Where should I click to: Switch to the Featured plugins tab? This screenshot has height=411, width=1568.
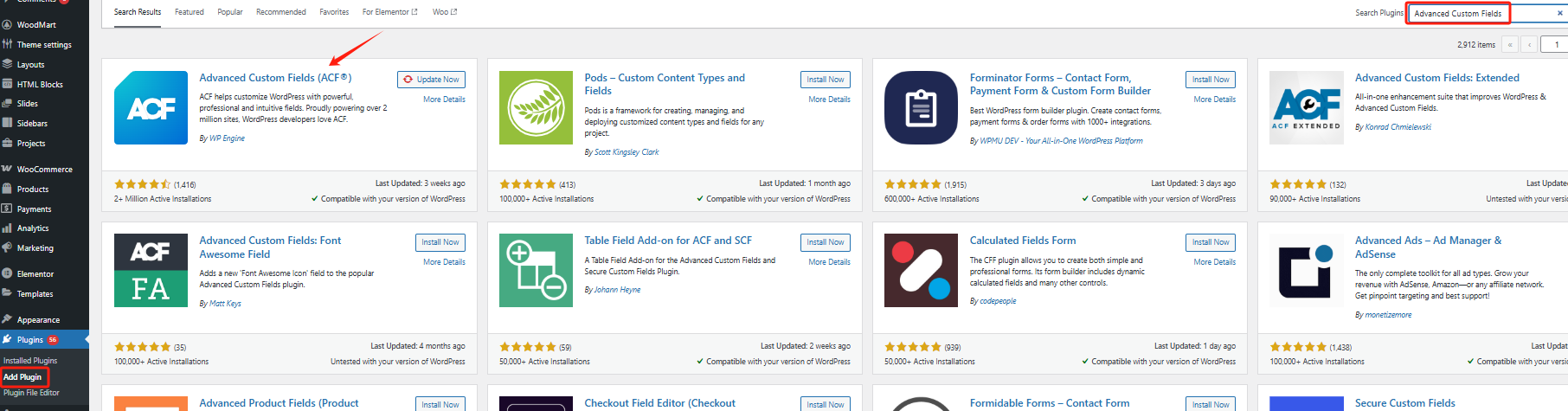pos(190,12)
